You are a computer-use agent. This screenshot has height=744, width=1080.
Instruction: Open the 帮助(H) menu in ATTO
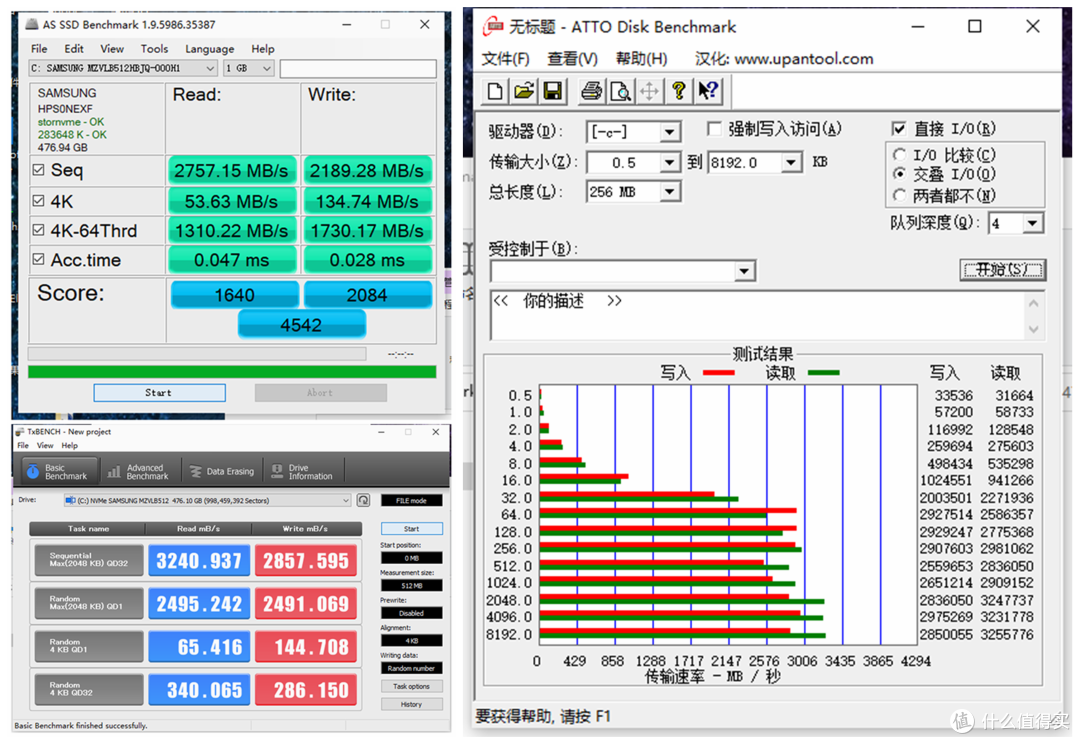click(x=641, y=59)
